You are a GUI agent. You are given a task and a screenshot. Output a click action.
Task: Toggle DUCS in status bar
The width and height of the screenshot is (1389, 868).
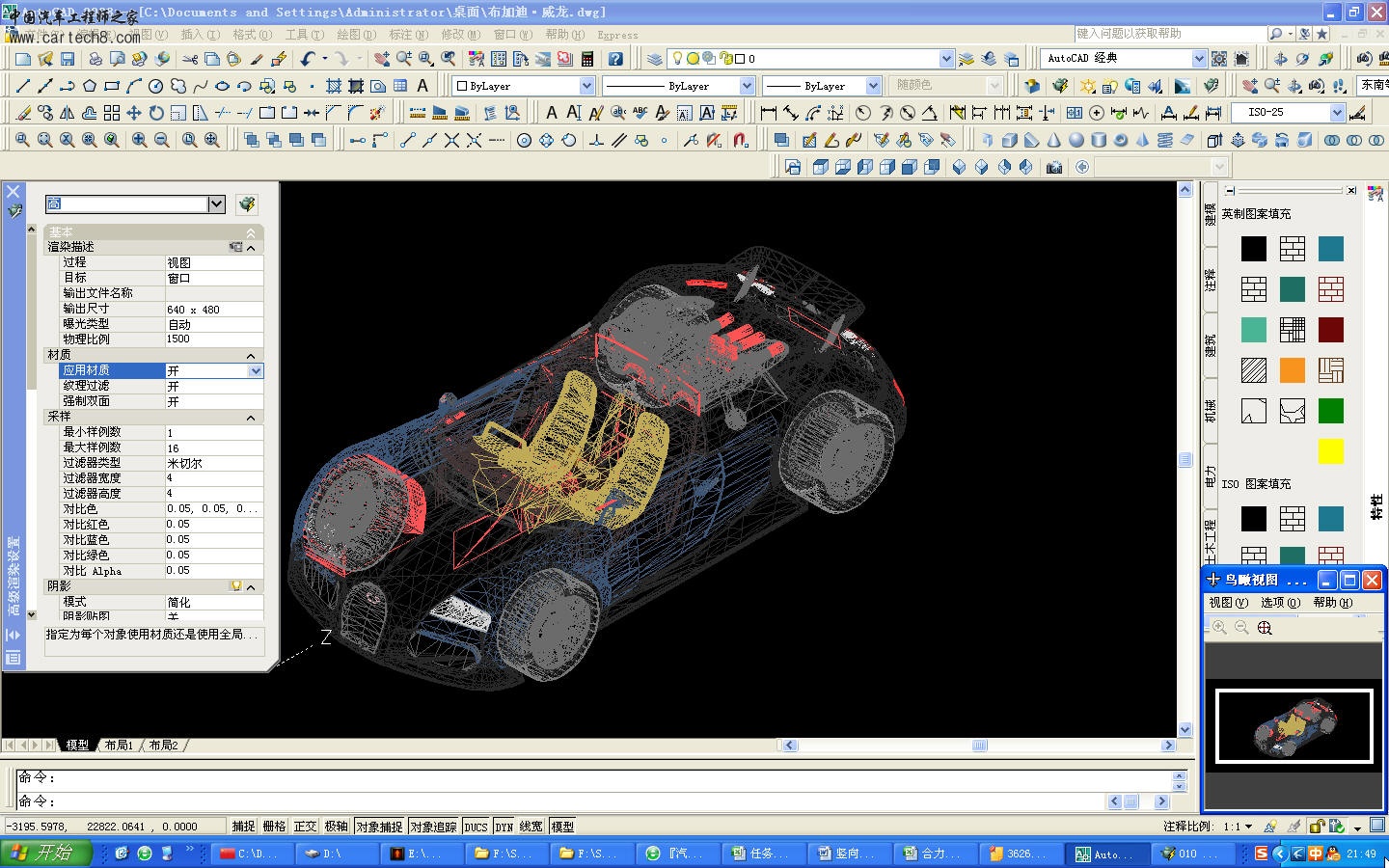point(476,827)
